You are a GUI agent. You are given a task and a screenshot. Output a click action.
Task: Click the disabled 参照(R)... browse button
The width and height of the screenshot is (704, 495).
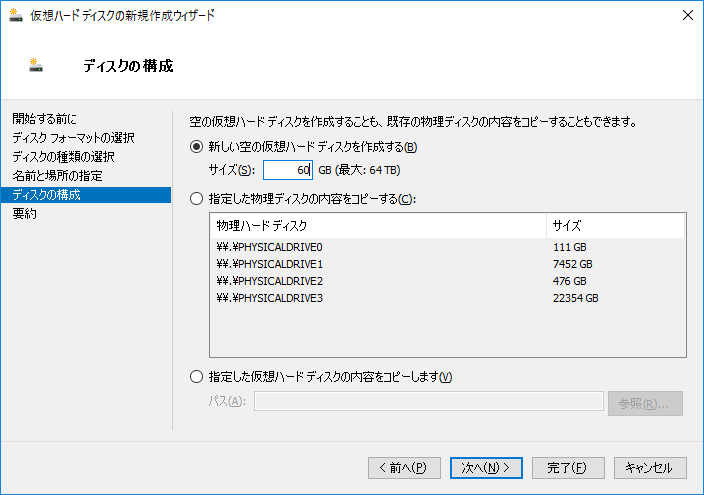click(645, 403)
